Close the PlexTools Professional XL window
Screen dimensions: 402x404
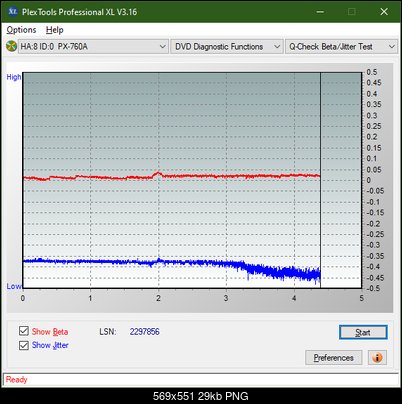384,12
